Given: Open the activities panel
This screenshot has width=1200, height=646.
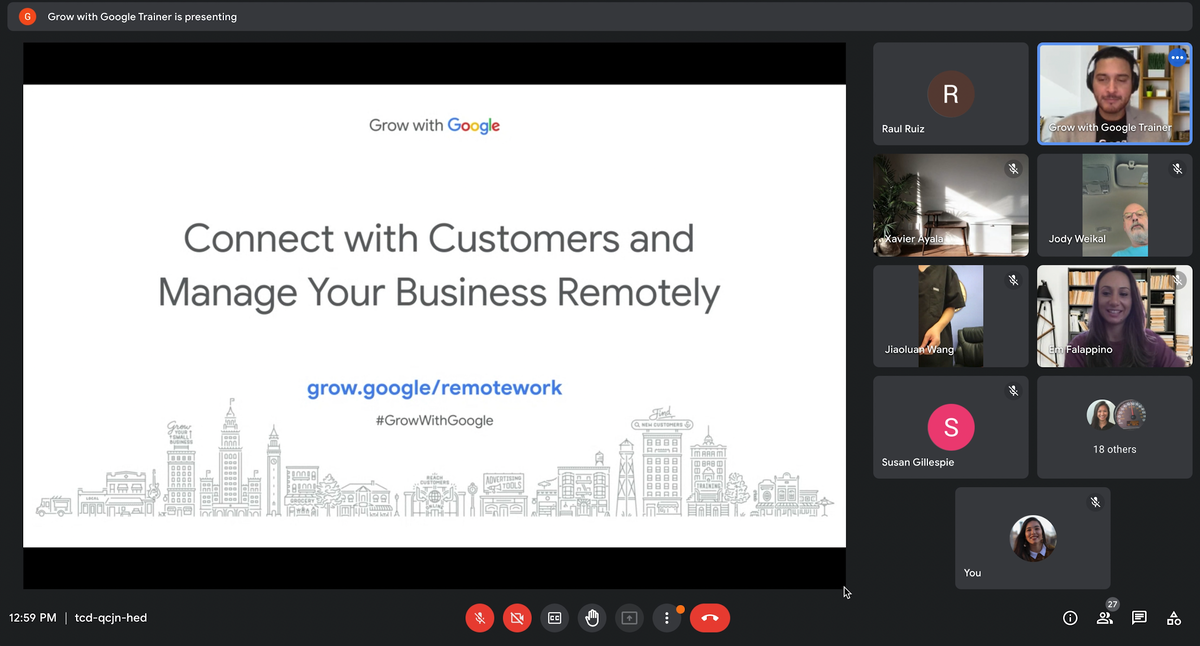Looking at the screenshot, I should pyautogui.click(x=1173, y=618).
